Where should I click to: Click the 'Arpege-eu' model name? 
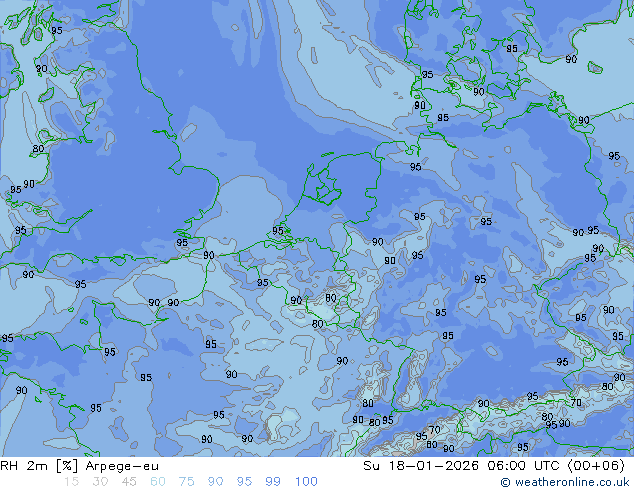click(122, 467)
